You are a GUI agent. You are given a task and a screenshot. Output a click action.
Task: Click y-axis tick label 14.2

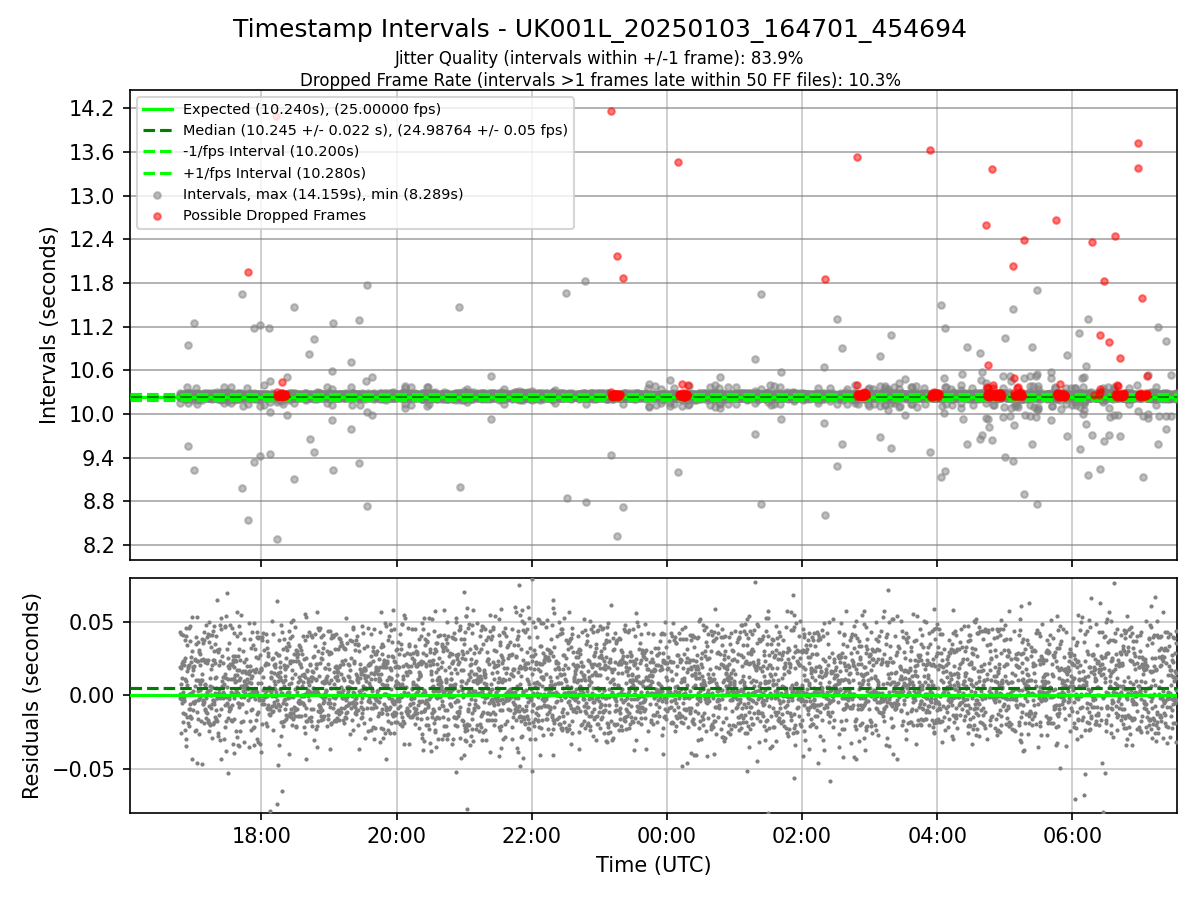click(x=92, y=108)
